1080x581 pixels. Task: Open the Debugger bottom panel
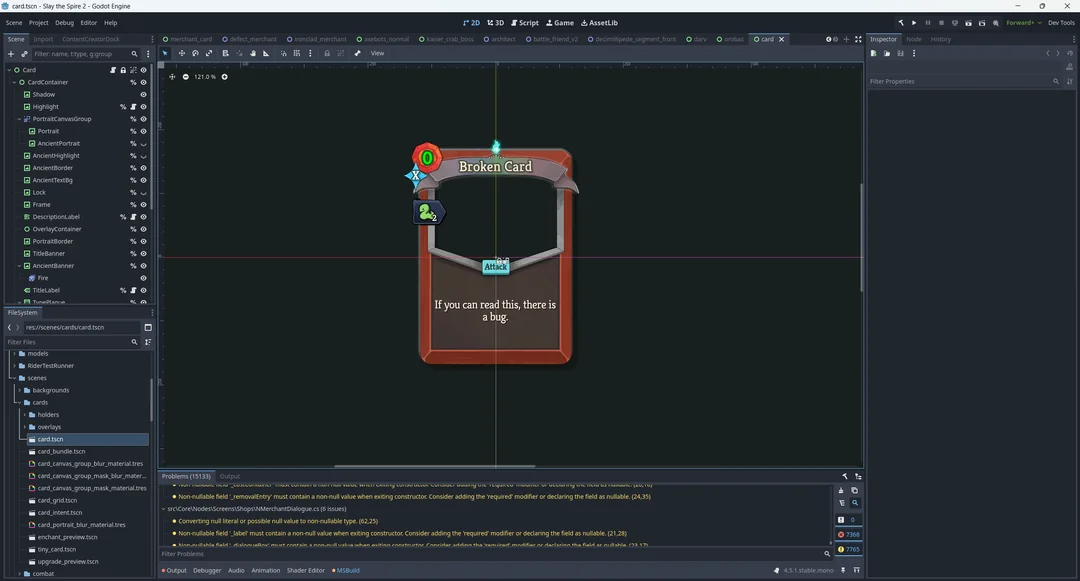point(207,571)
